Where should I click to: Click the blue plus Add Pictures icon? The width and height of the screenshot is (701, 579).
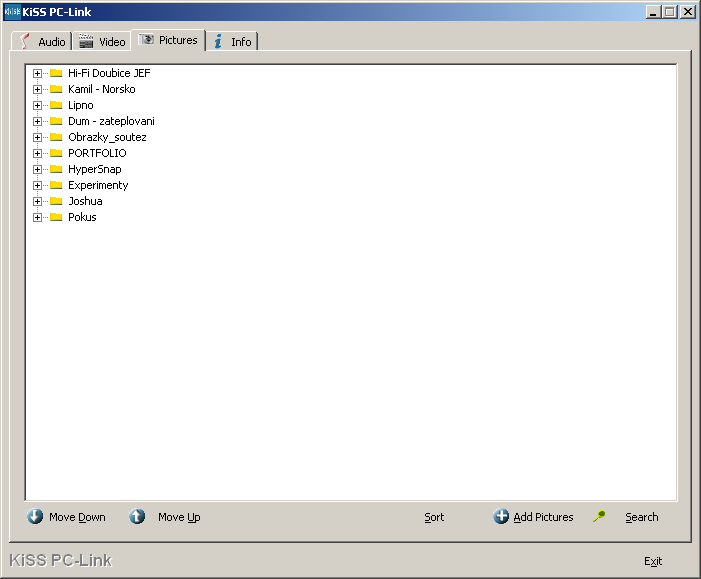tap(501, 516)
